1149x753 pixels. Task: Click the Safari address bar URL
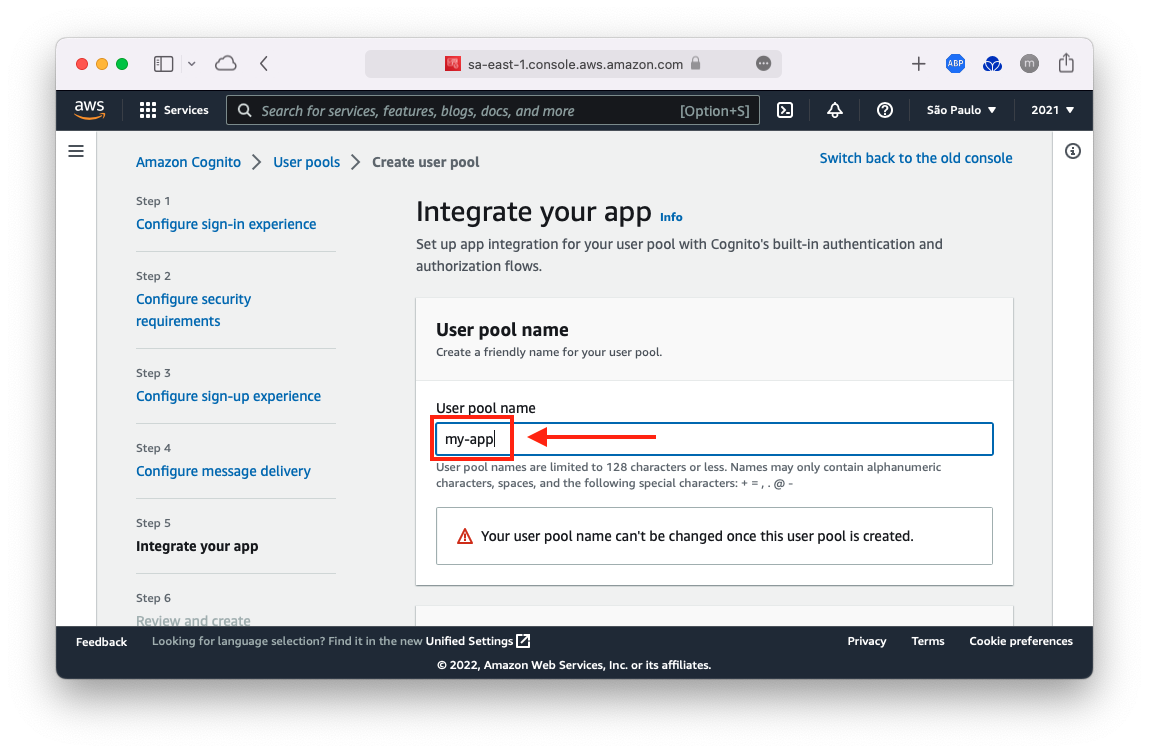point(575,64)
